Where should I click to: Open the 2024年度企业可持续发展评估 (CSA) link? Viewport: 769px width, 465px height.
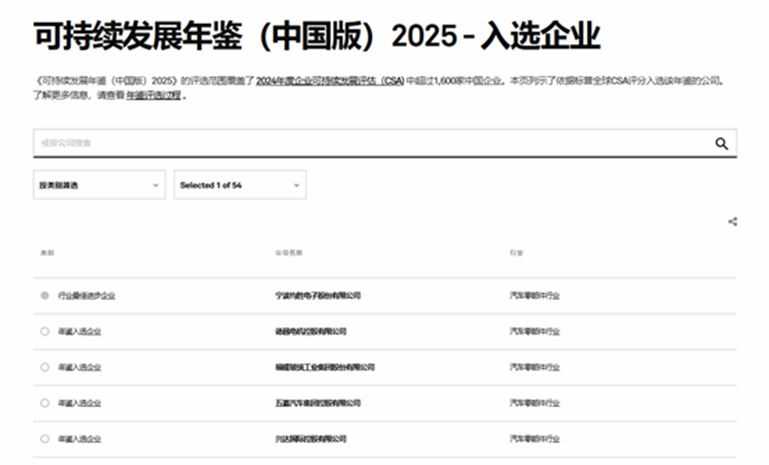point(329,80)
